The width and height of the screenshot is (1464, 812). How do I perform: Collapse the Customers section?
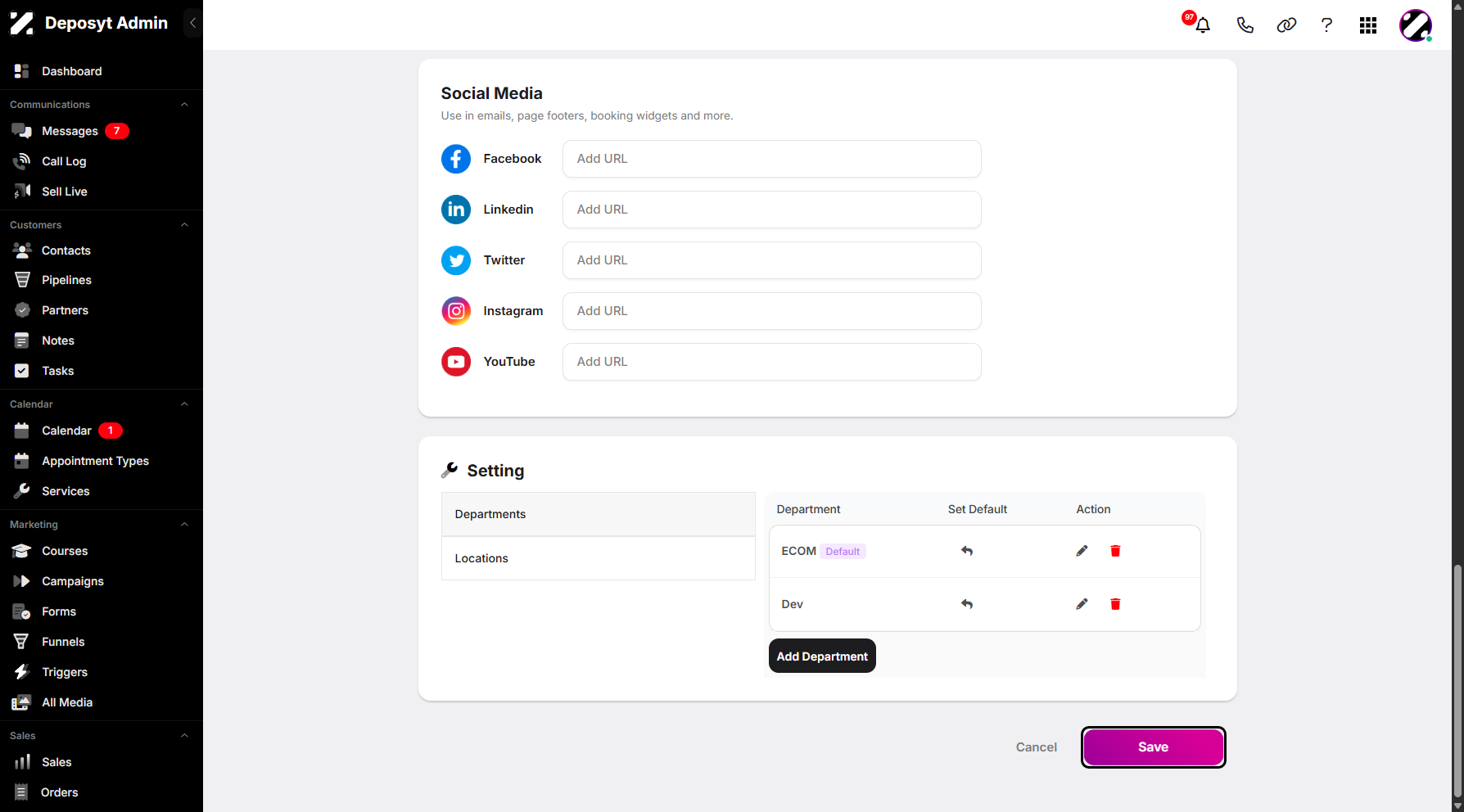pyautogui.click(x=184, y=225)
